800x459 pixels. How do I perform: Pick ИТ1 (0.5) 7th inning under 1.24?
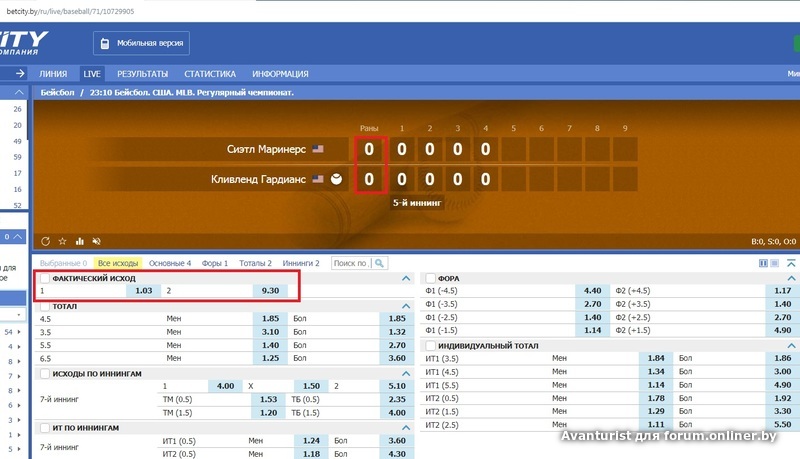(311, 441)
